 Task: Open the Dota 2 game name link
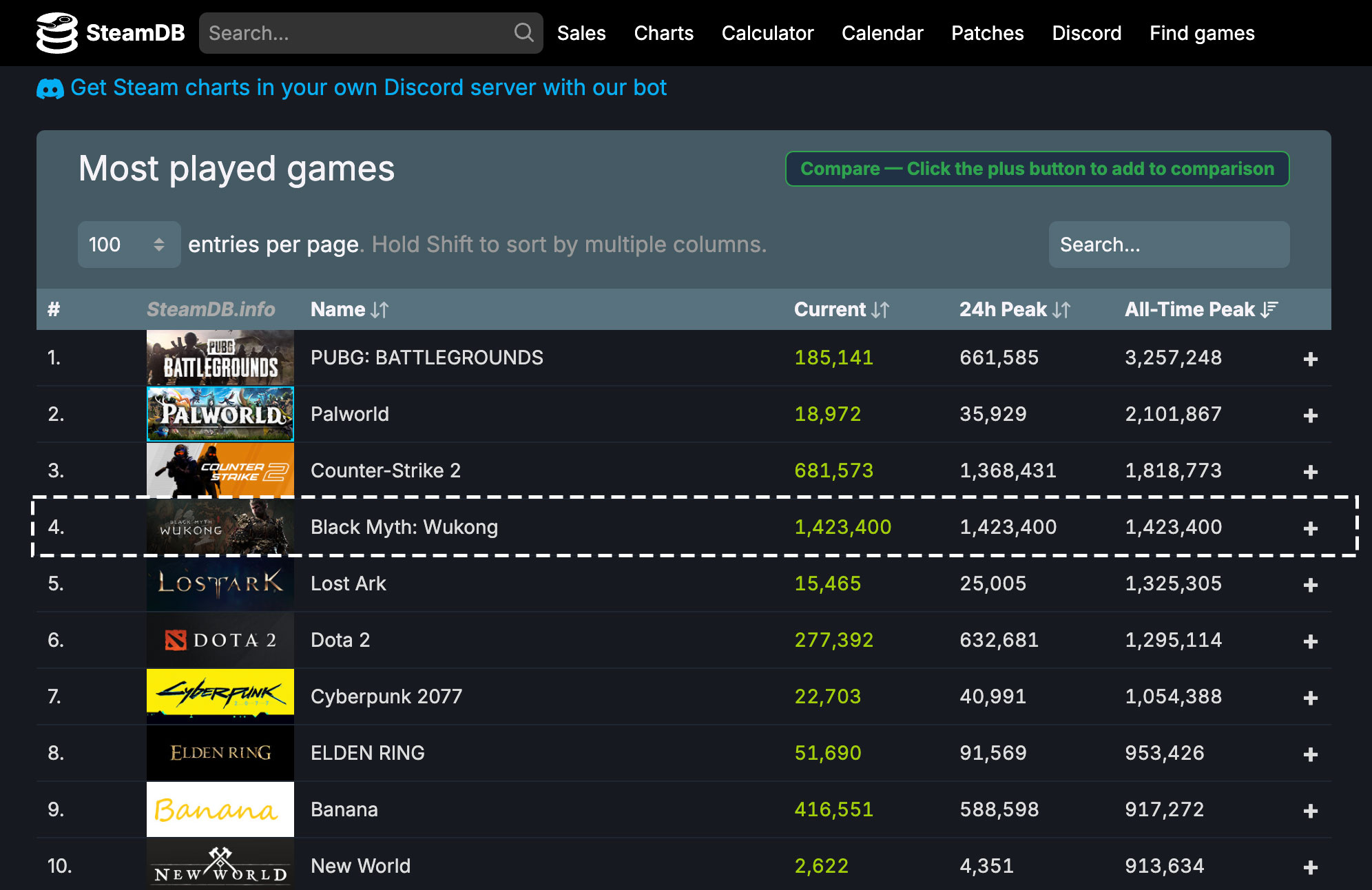(x=340, y=640)
